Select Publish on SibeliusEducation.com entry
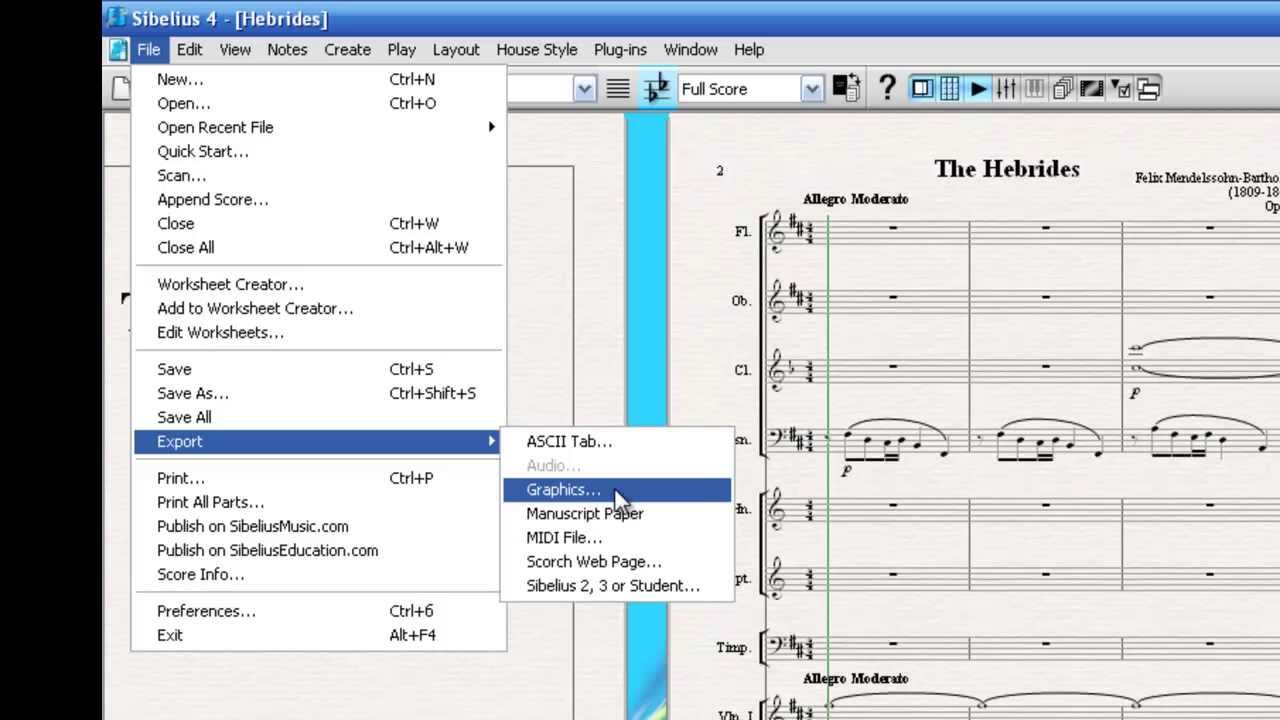Screen dimensions: 1280x720 [x=319, y=550]
